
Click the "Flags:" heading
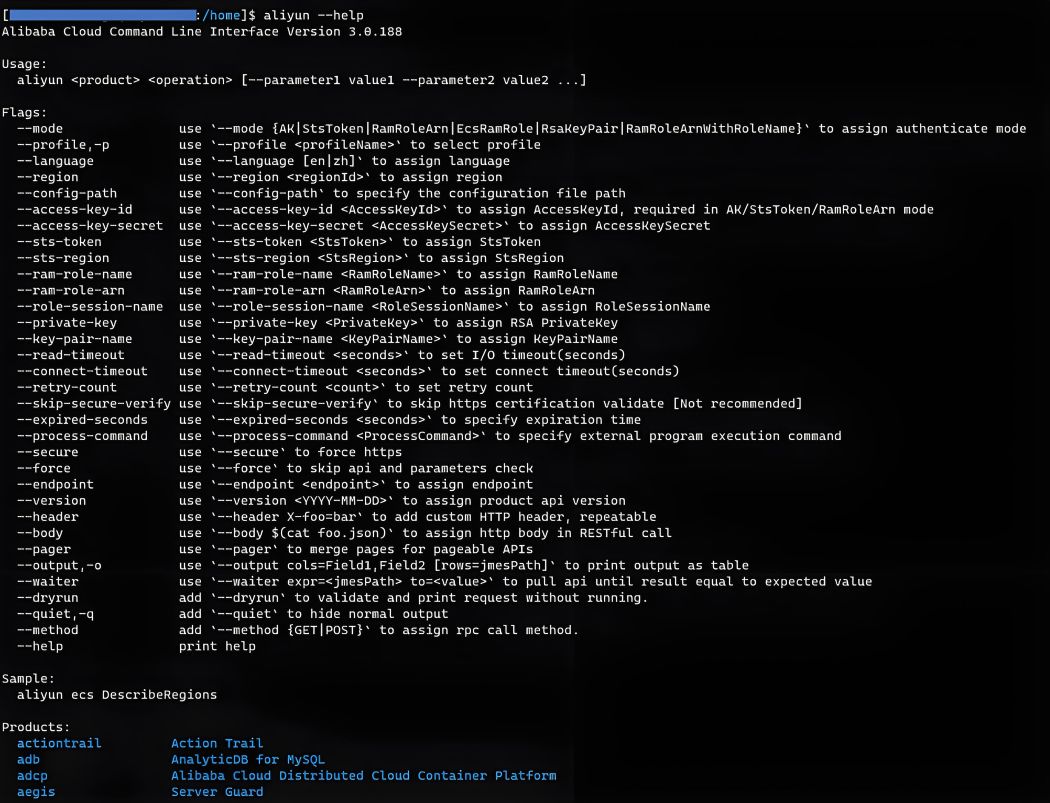pos(25,113)
